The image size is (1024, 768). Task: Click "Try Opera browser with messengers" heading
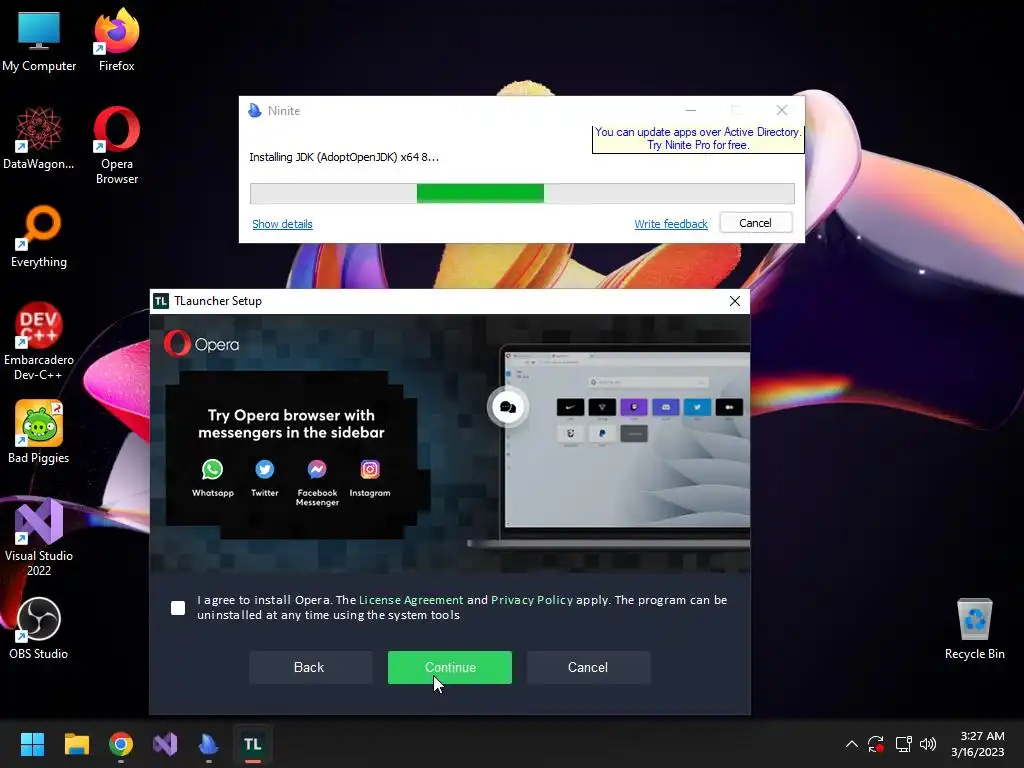291,424
